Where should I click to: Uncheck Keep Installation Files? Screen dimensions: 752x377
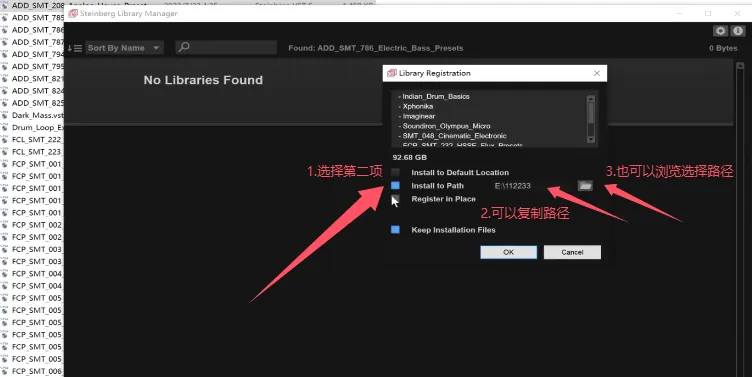(395, 230)
